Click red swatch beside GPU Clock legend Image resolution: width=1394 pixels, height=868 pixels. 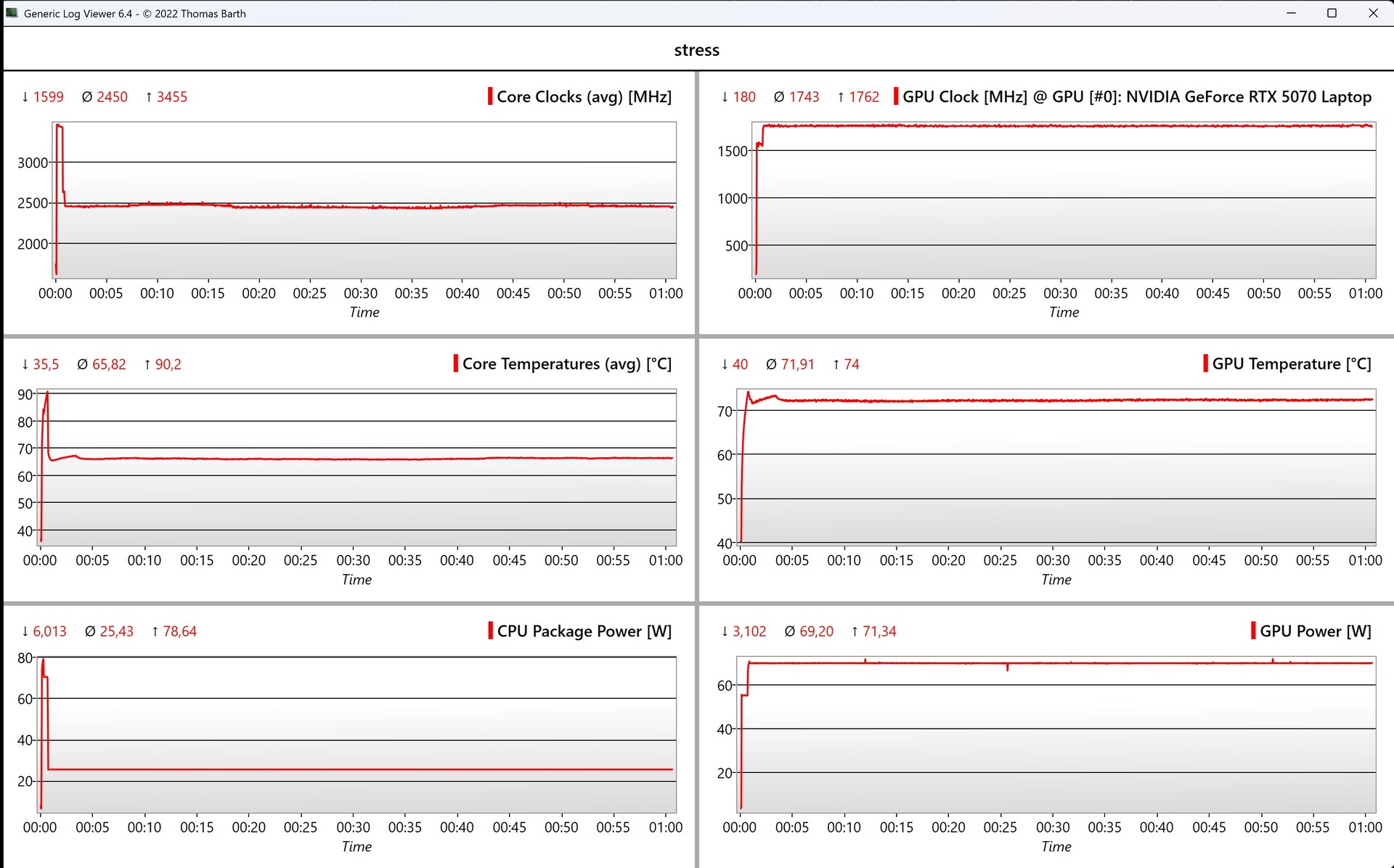point(896,97)
